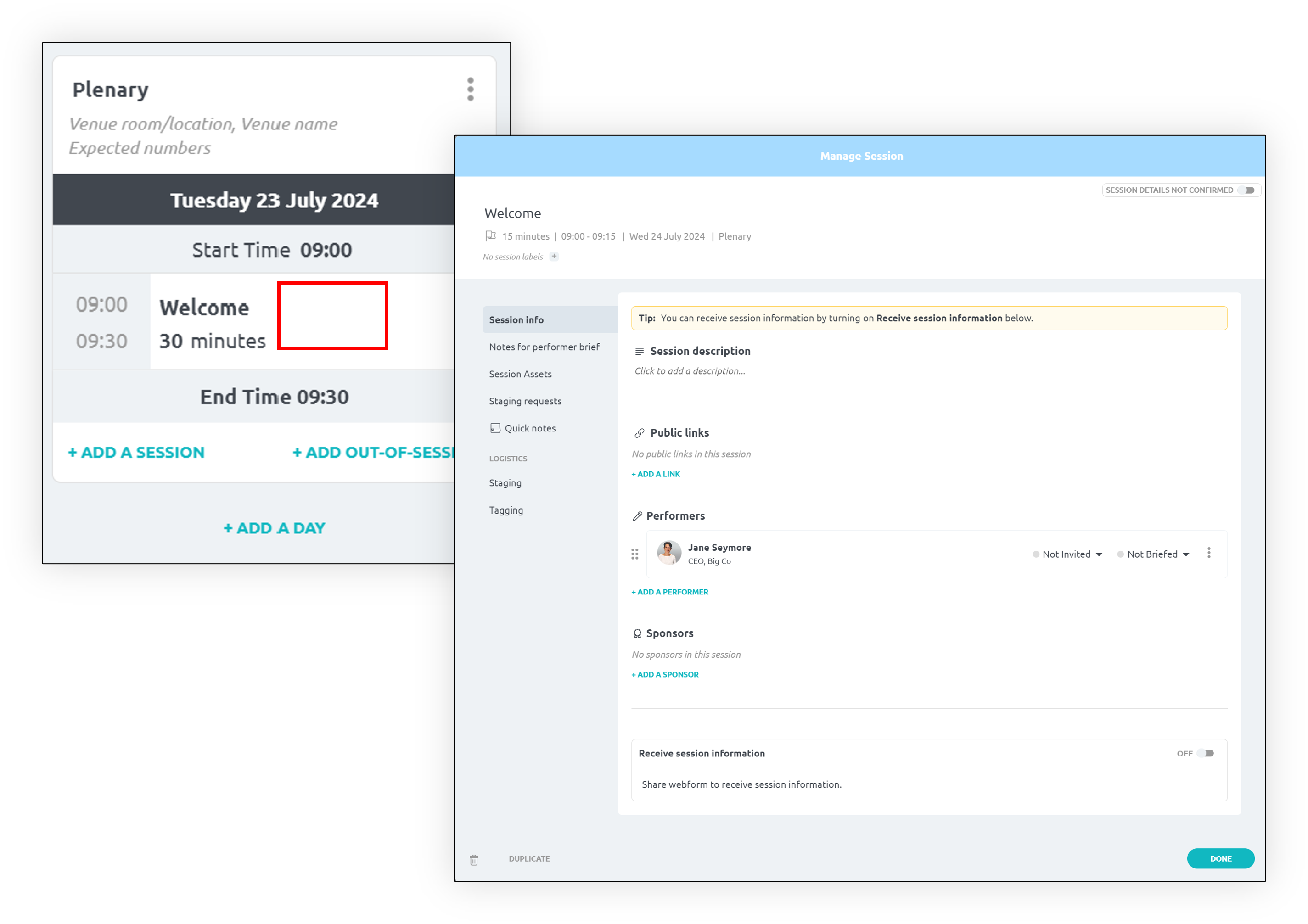1308x924 pixels.
Task: Click the plus to add a session label
Action: pyautogui.click(x=553, y=256)
